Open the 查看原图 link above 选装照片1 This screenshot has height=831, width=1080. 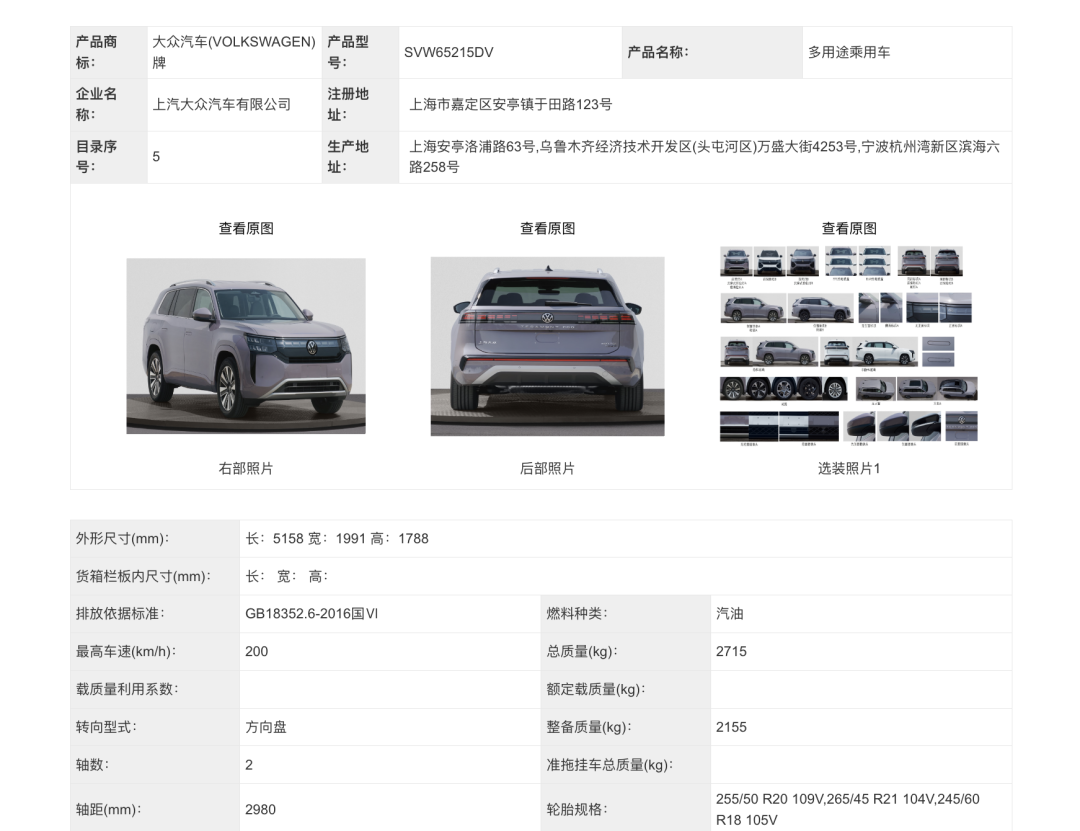pyautogui.click(x=849, y=229)
